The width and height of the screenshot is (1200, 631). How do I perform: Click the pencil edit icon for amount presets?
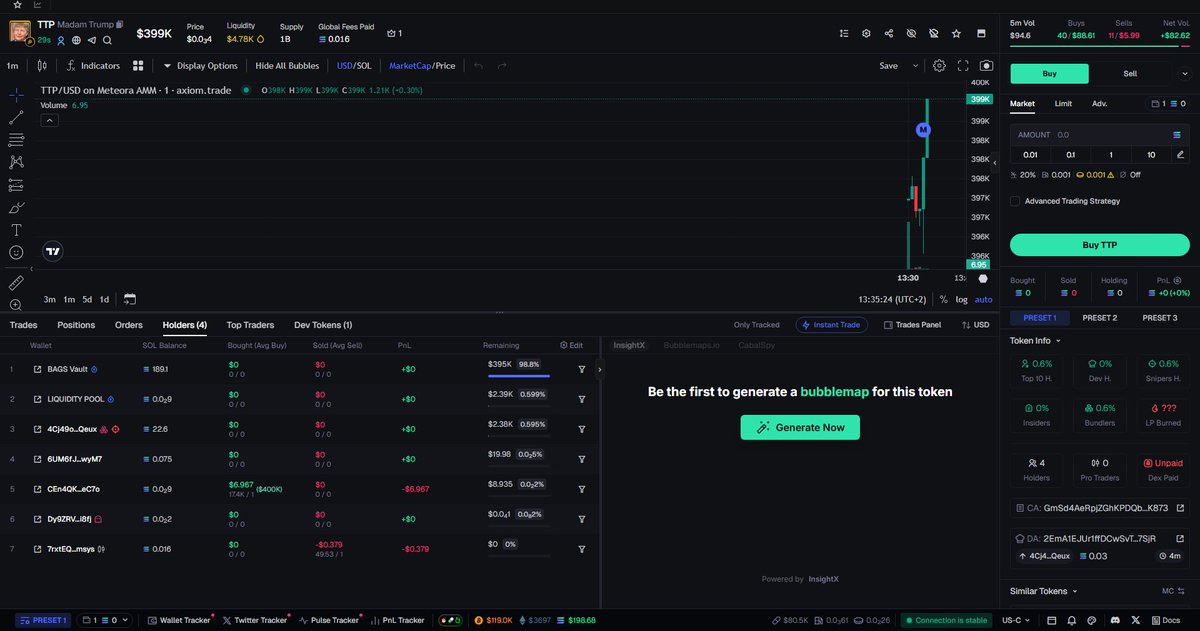tap(1180, 154)
